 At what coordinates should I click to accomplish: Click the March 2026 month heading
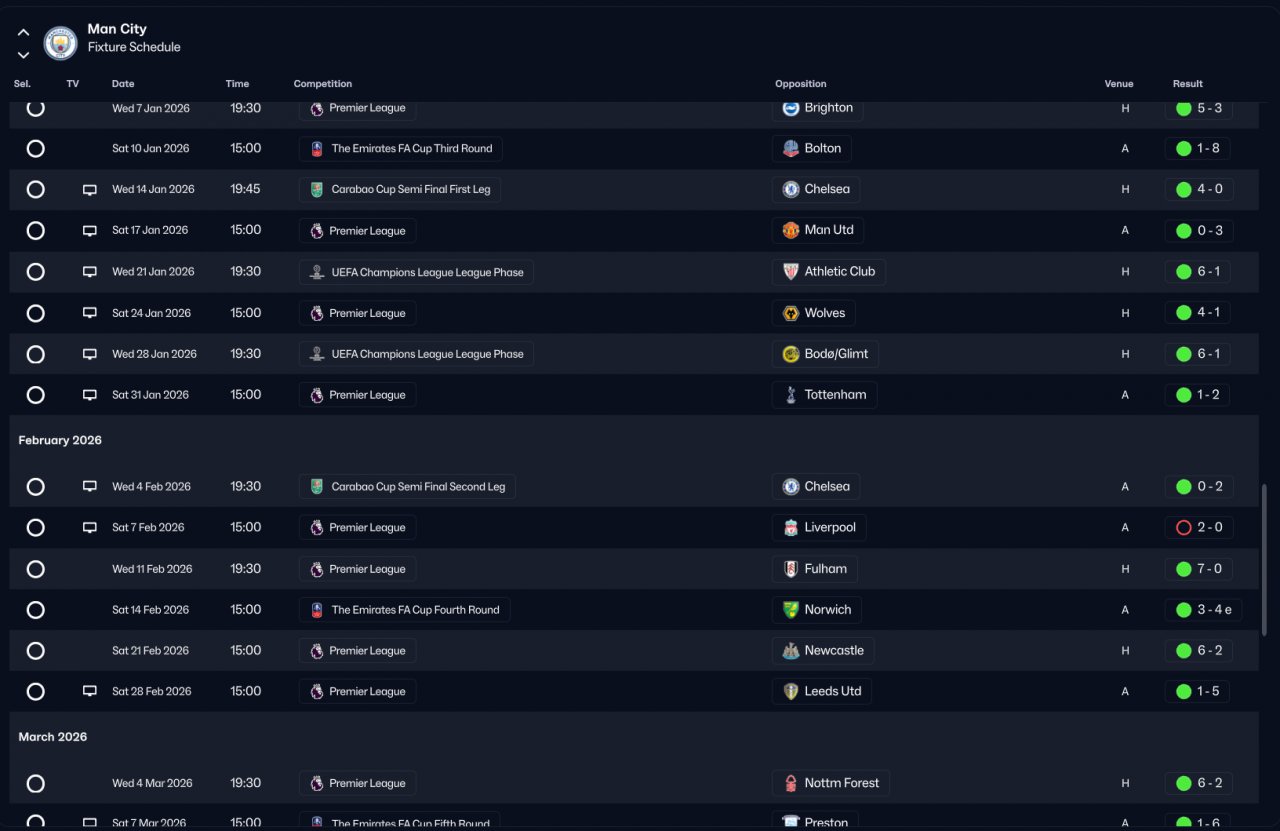[x=53, y=737]
